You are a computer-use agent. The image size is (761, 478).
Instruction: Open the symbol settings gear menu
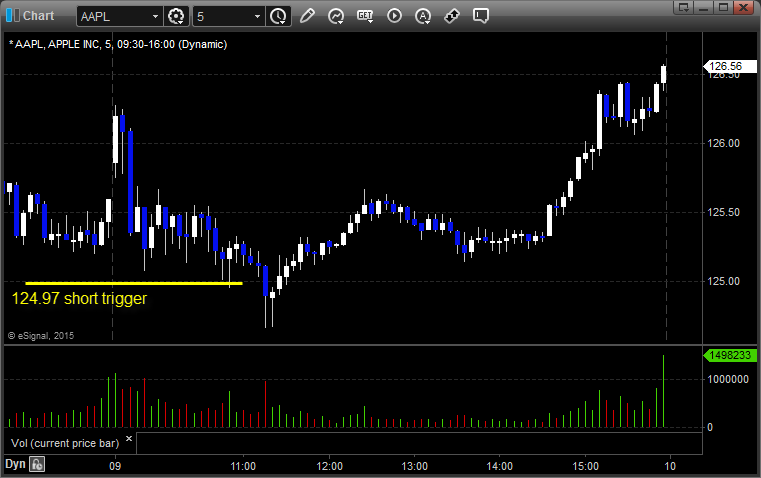click(x=176, y=16)
